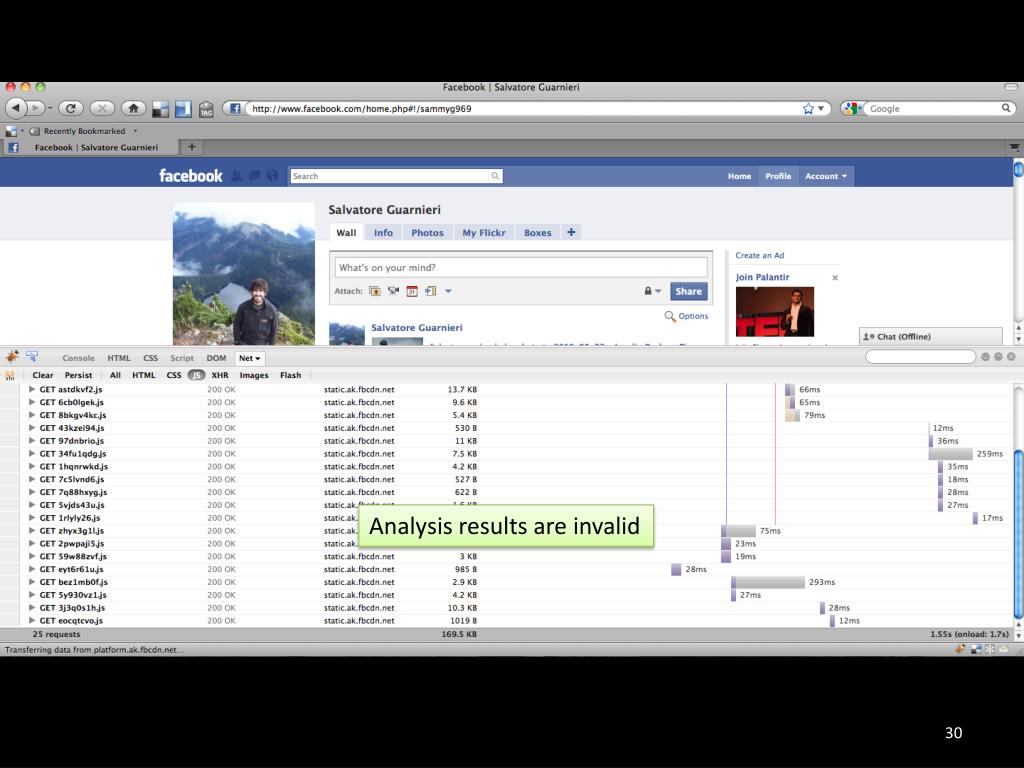
Task: Click the Share button
Action: tap(688, 291)
